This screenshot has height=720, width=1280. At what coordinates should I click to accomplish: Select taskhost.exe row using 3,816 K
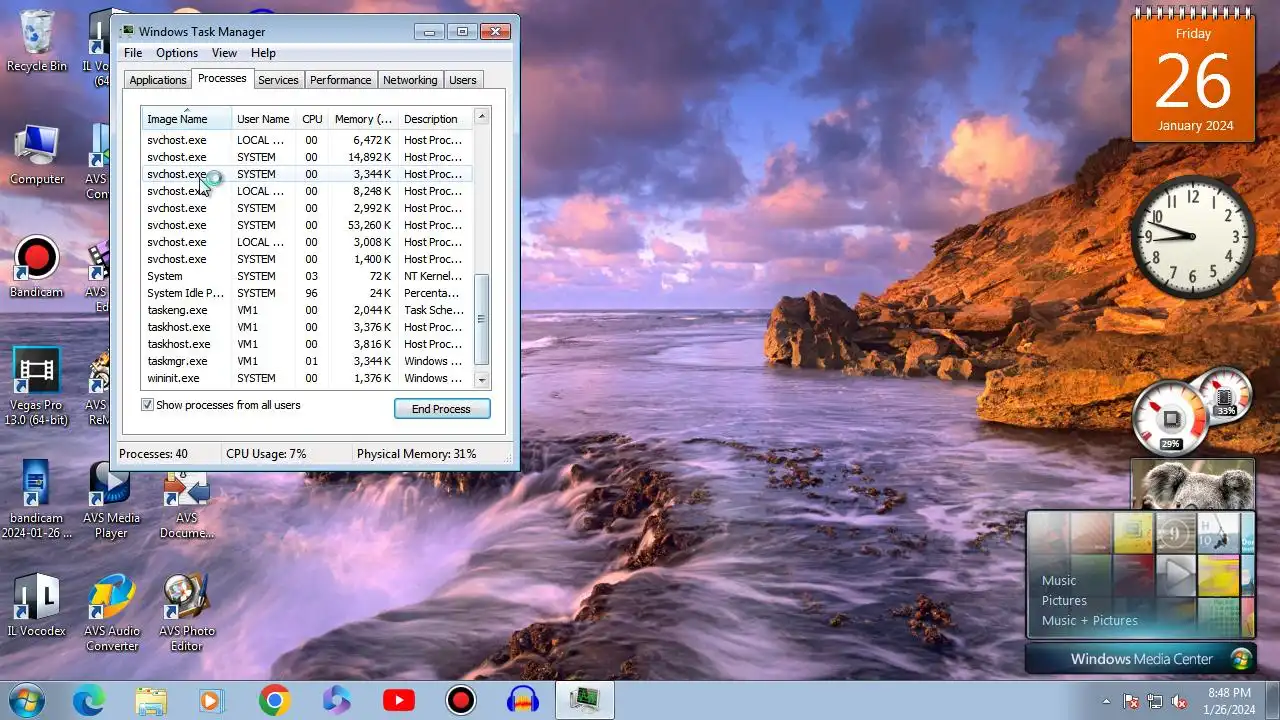click(307, 344)
